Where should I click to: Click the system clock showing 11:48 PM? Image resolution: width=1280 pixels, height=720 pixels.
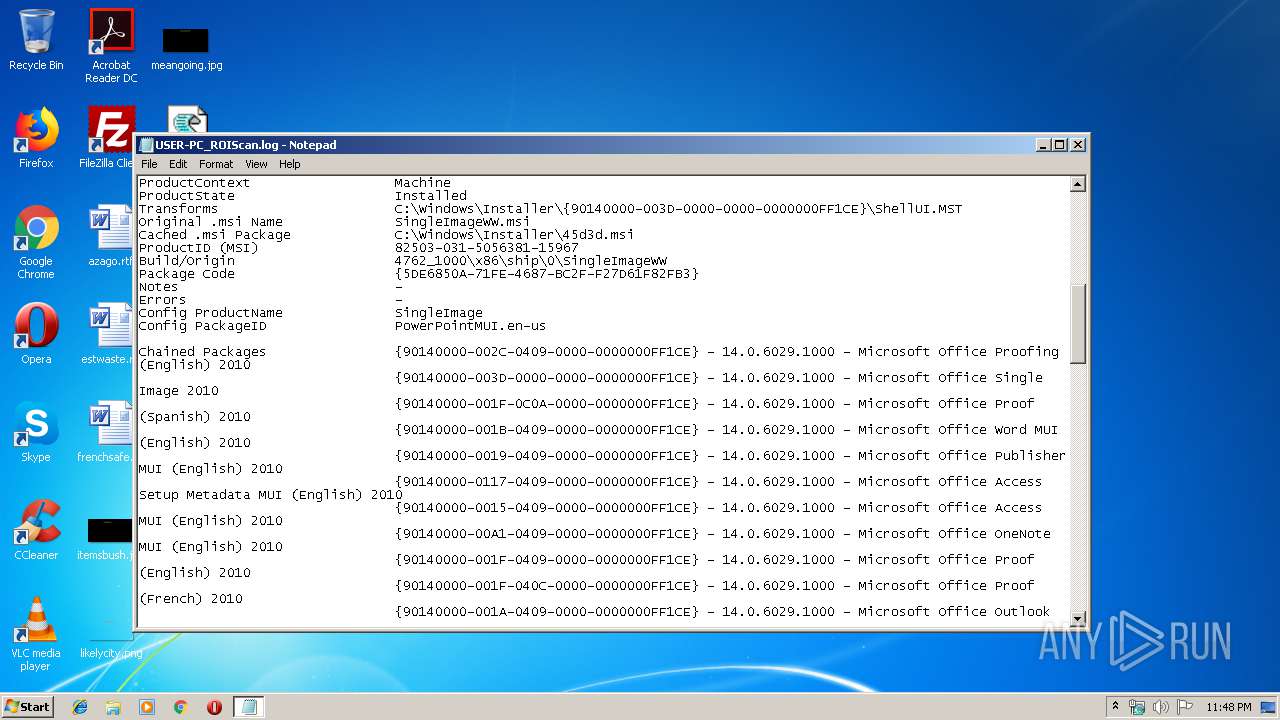click(1228, 707)
